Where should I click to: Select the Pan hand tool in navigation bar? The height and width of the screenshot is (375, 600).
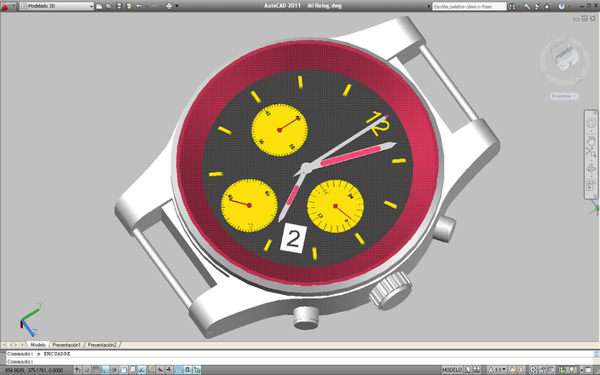tap(591, 140)
